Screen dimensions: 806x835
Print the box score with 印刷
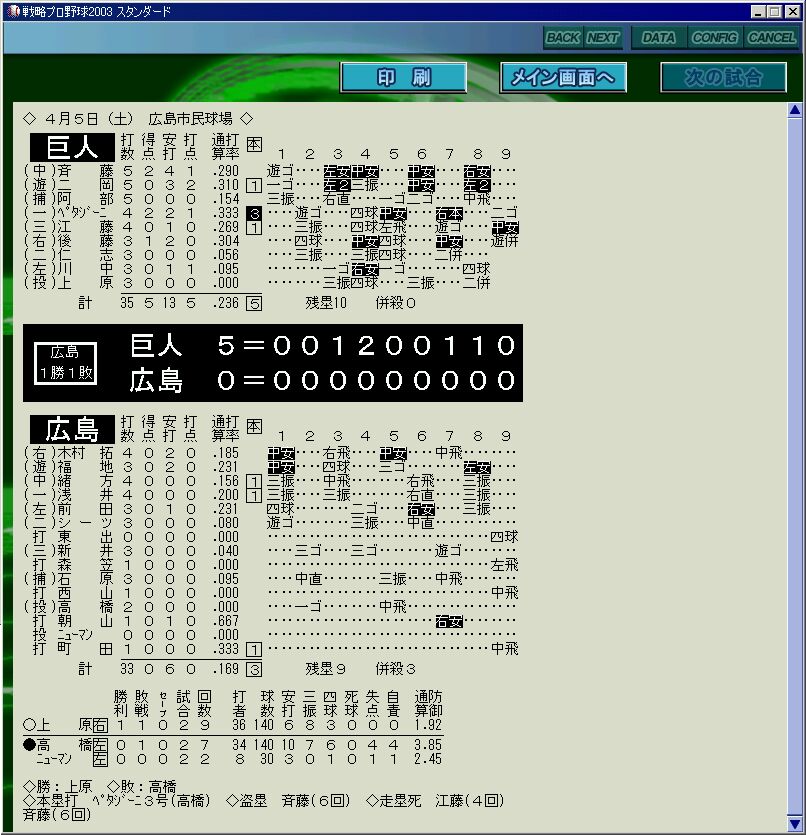(404, 77)
